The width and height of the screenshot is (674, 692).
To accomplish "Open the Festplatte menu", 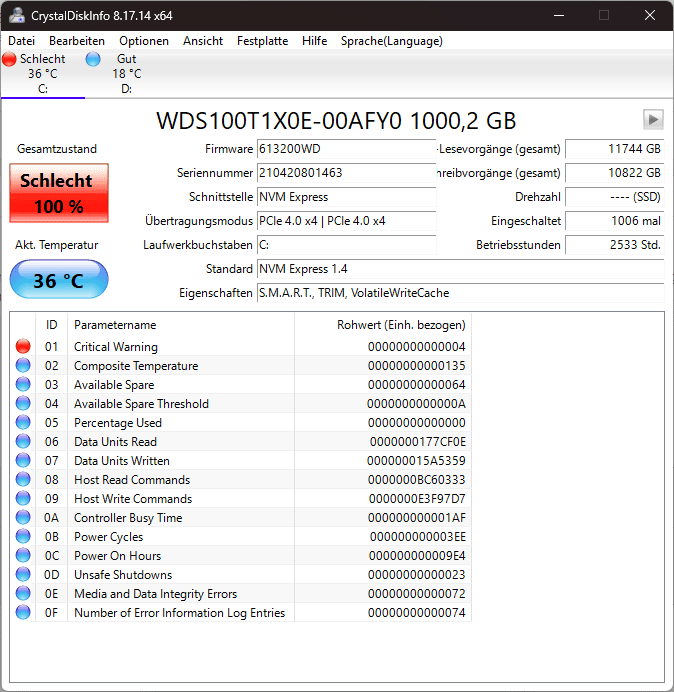I will coord(263,41).
